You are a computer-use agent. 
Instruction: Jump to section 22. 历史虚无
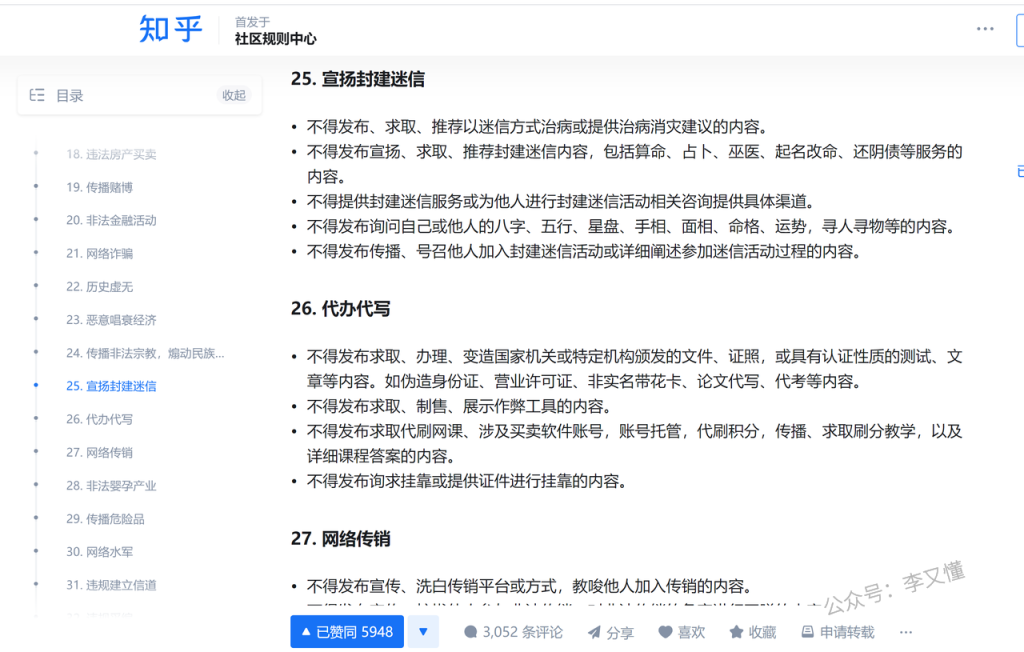coord(99,287)
